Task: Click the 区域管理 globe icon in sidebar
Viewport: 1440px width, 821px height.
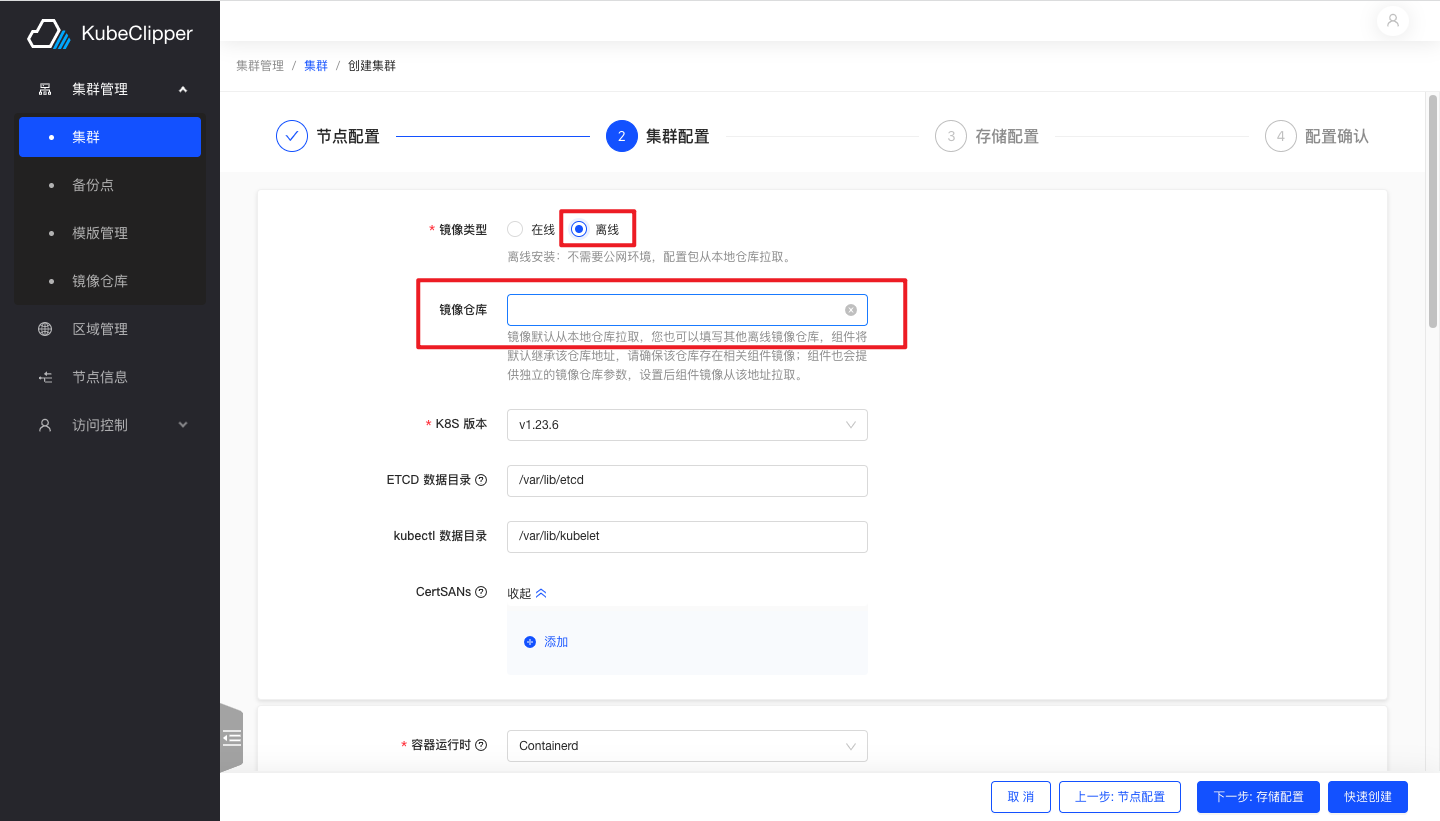Action: click(44, 328)
